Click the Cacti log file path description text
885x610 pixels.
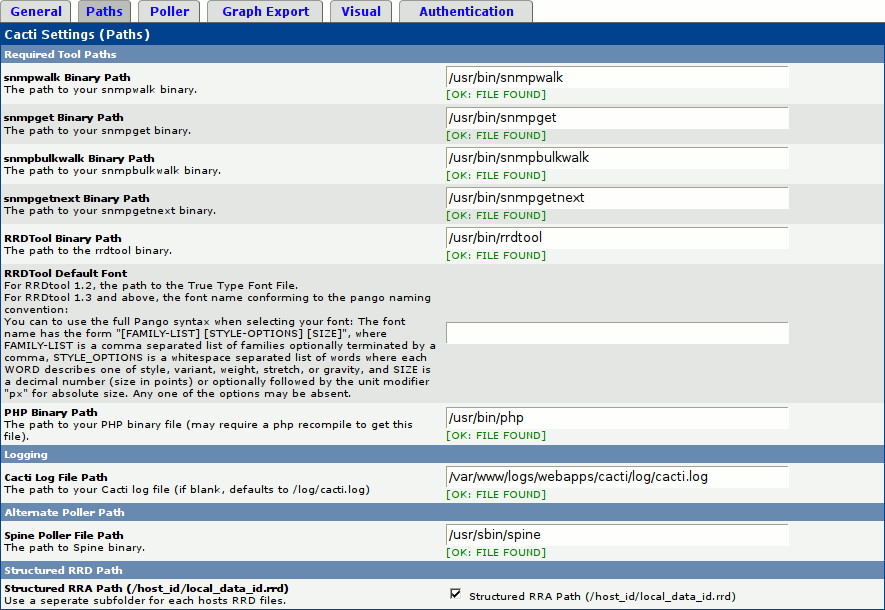click(x=187, y=489)
